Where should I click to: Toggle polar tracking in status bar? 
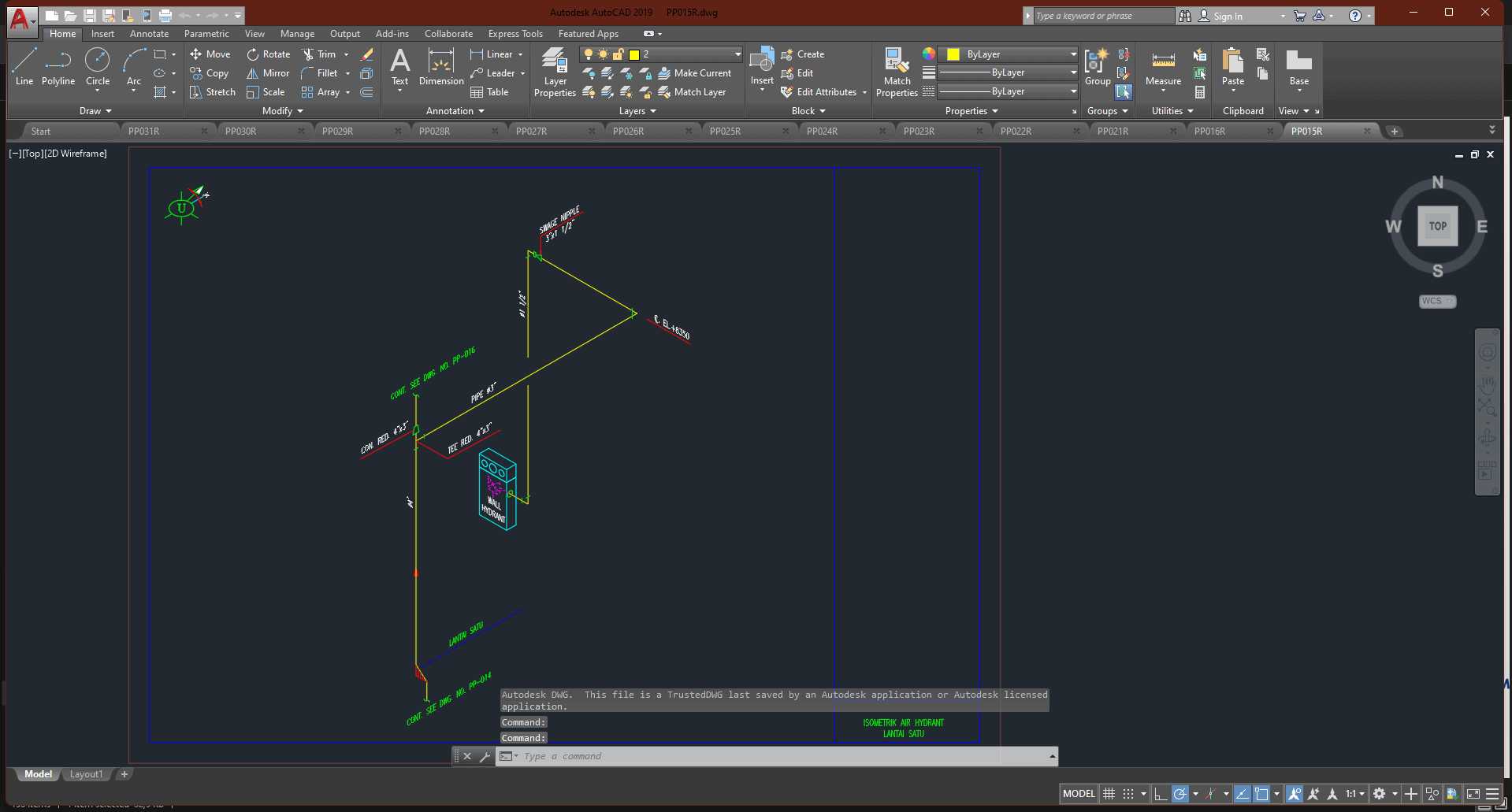click(1180, 794)
